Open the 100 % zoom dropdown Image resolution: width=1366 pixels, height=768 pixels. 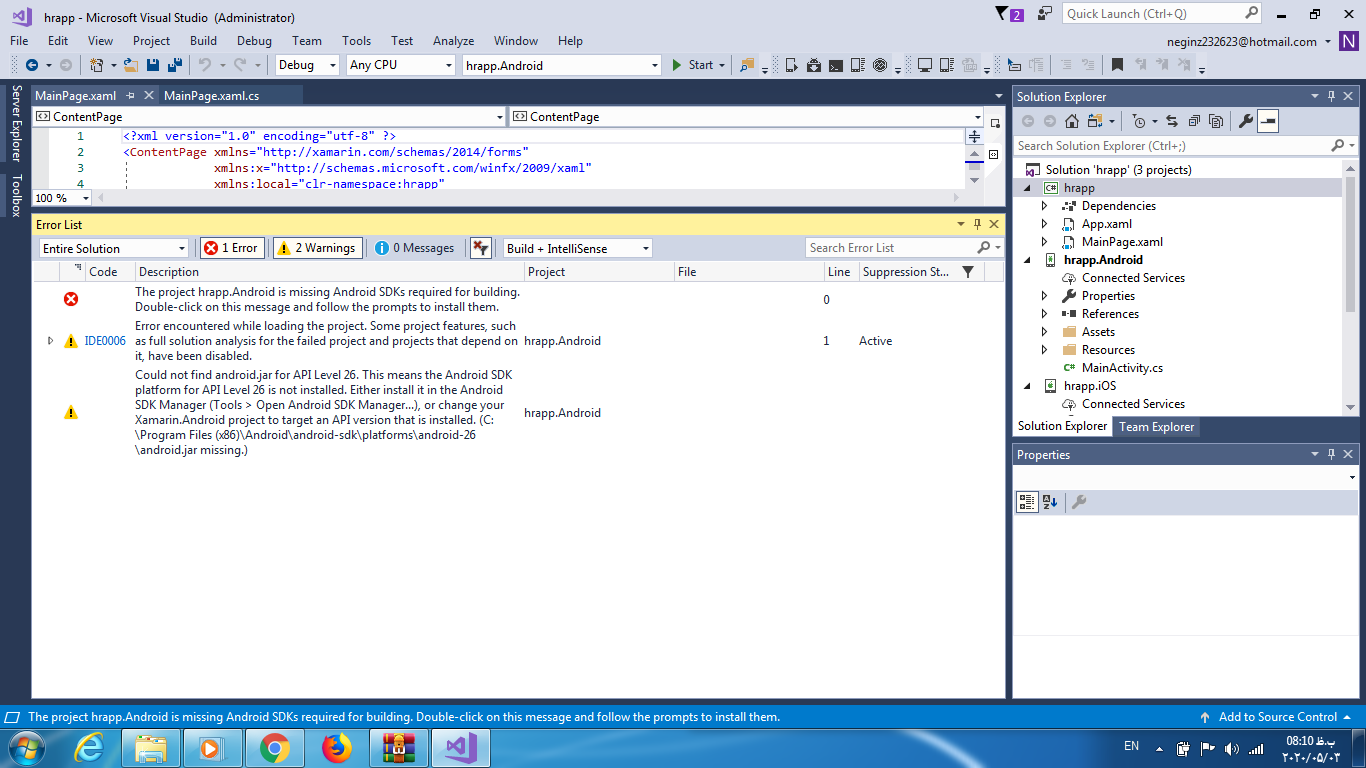63,198
